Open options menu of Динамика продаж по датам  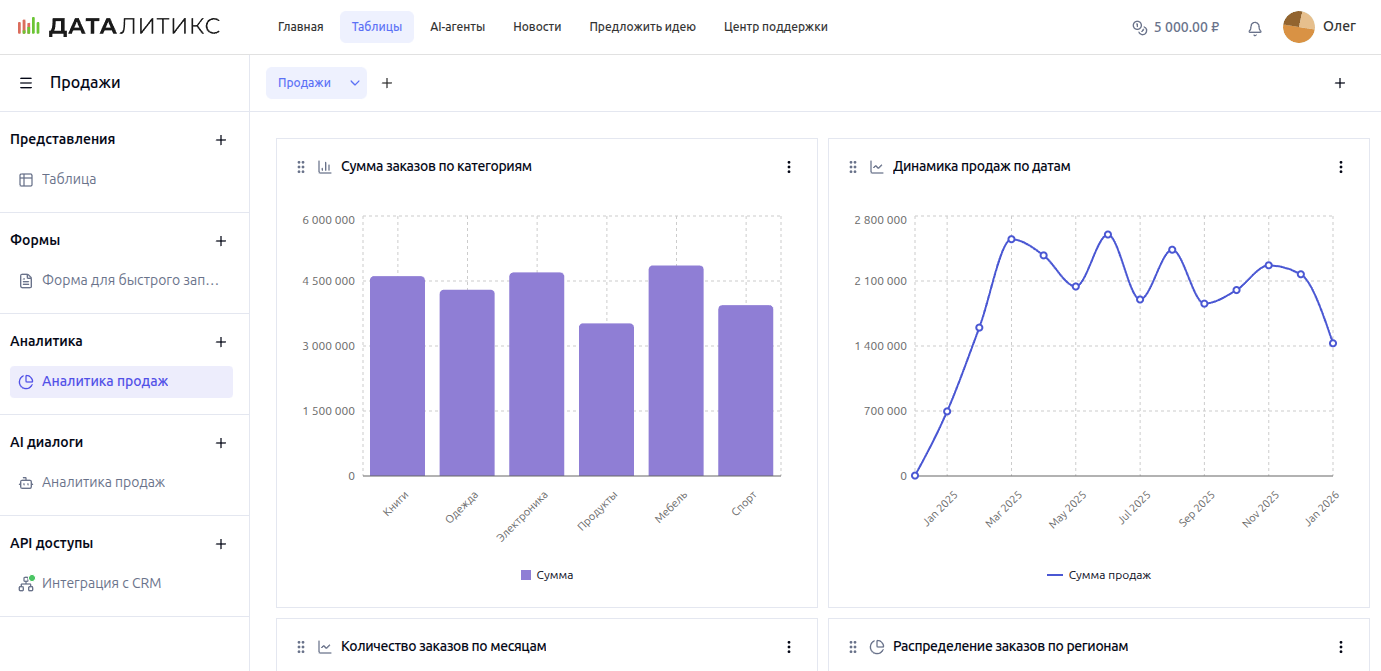1341,167
